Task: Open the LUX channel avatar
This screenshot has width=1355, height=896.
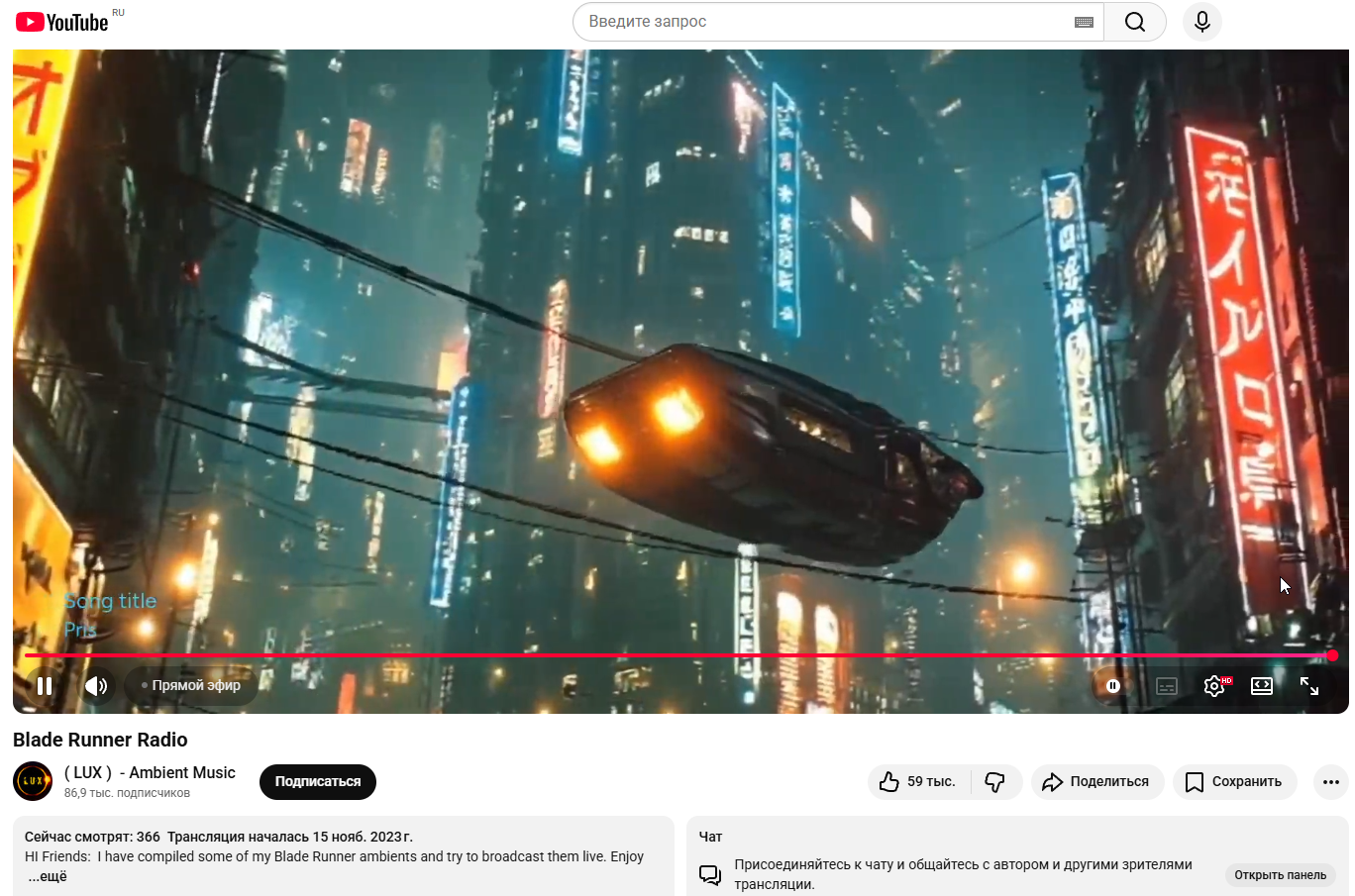Action: 33,781
